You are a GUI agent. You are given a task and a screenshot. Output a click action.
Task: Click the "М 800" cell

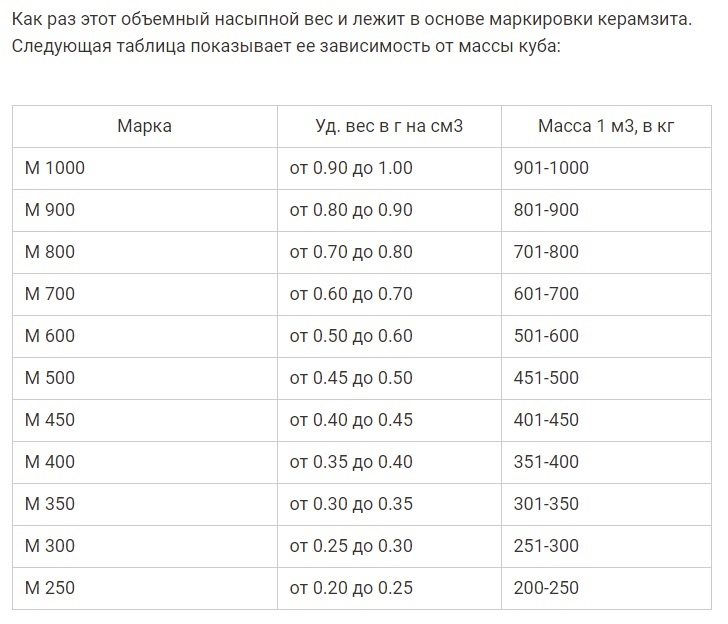pyautogui.click(x=50, y=252)
